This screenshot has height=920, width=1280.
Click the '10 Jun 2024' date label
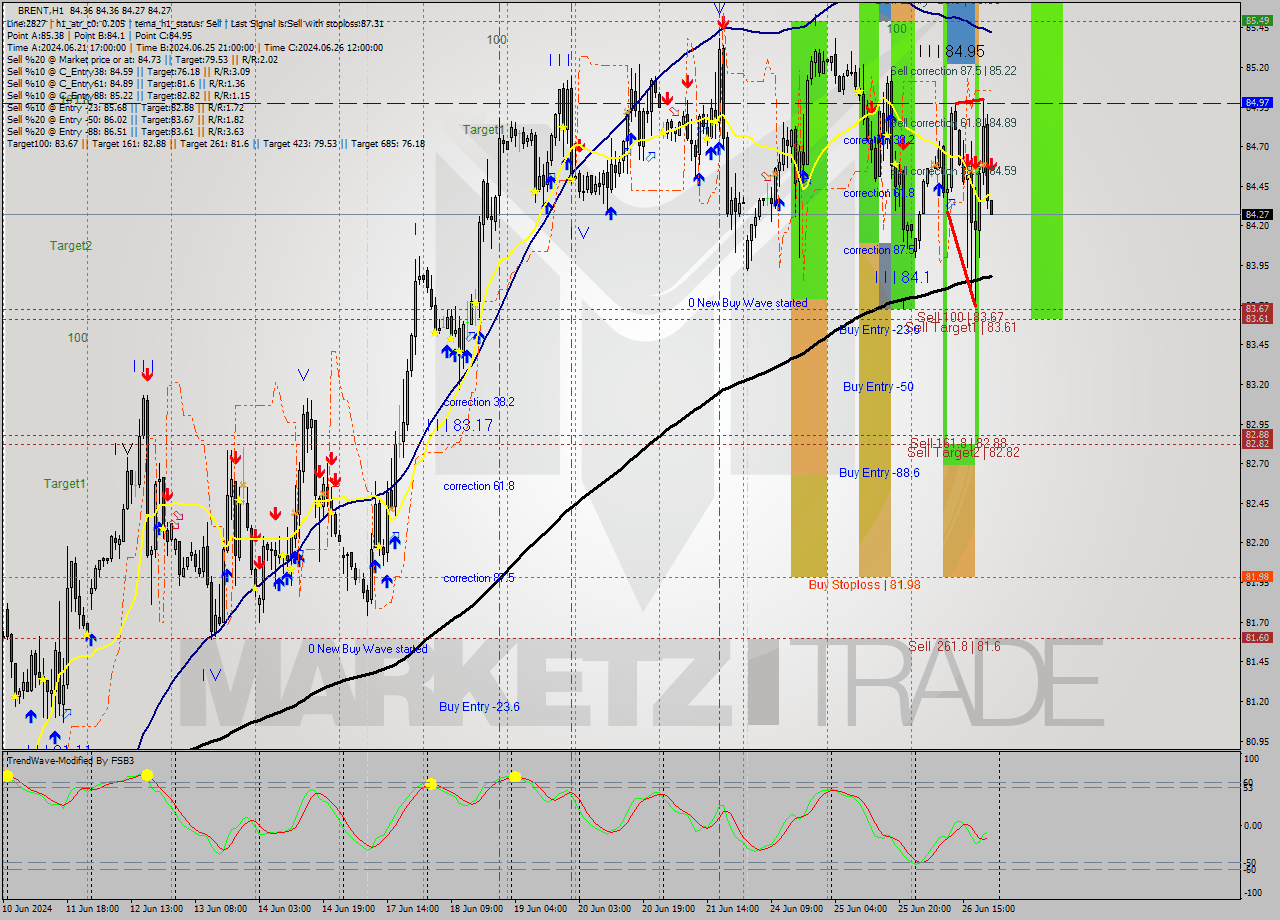pos(27,908)
